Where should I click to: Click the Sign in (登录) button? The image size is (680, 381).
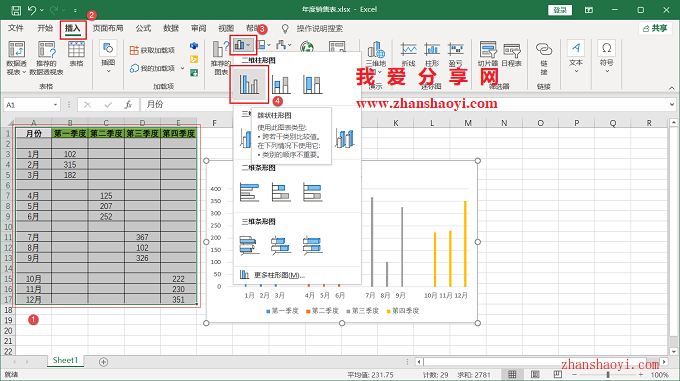(560, 10)
